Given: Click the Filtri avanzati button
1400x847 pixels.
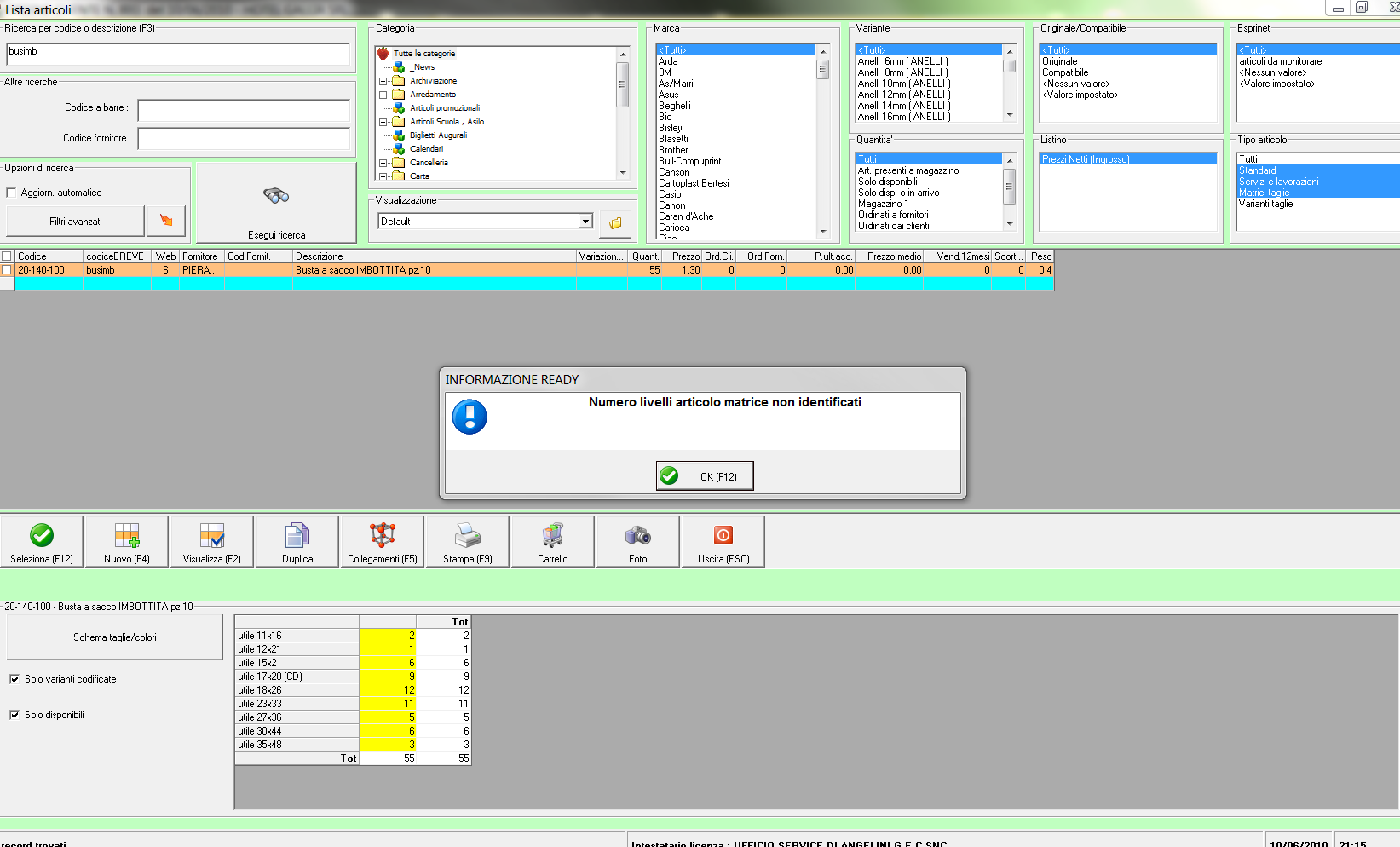Looking at the screenshot, I should click(75, 222).
